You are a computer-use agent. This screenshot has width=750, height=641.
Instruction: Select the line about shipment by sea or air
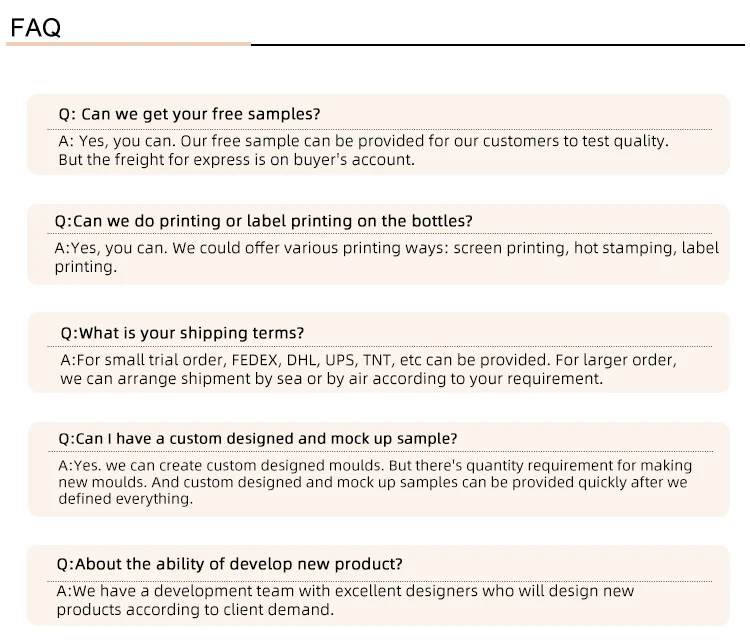pos(332,379)
